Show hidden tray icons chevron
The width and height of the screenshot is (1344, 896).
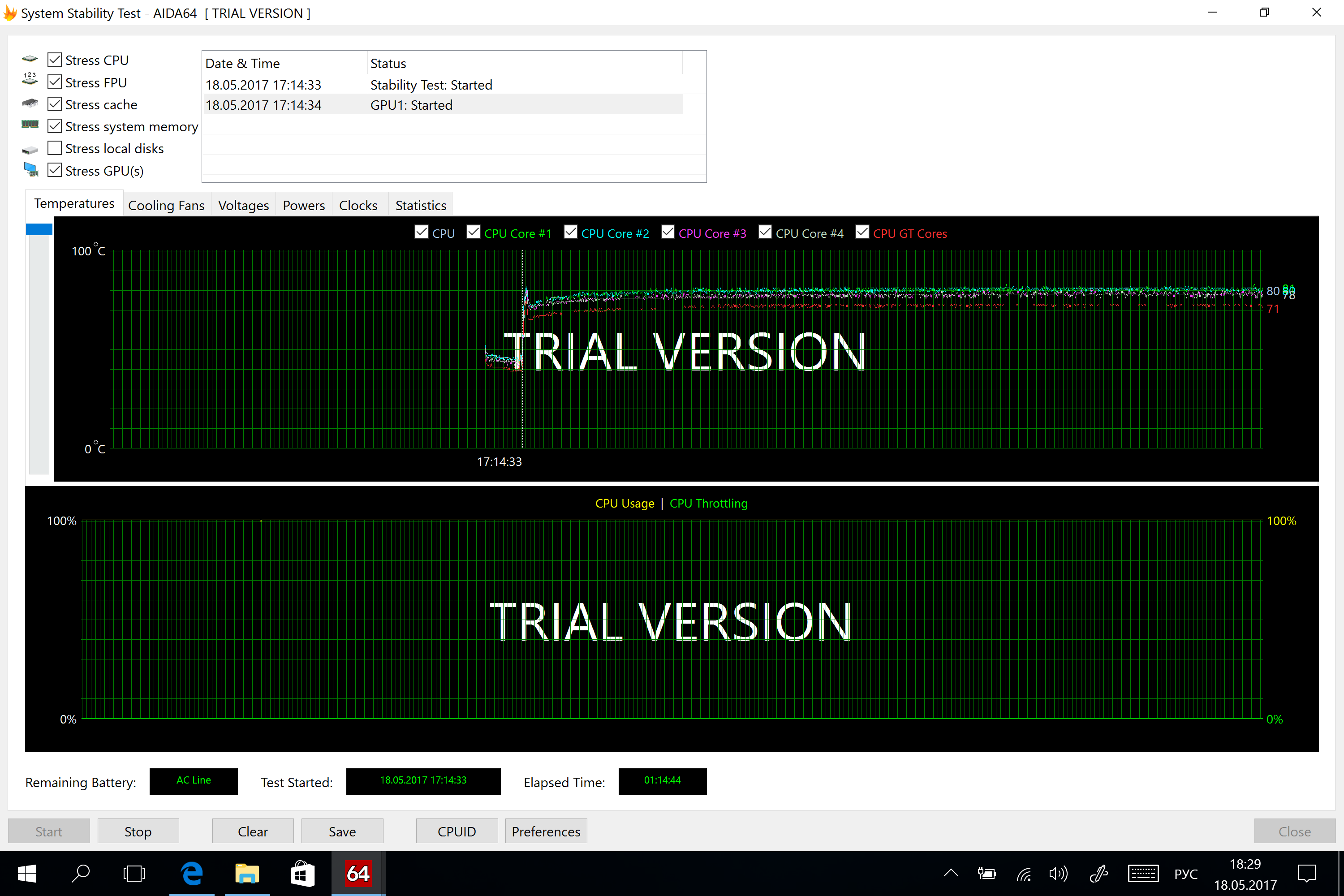[x=951, y=873]
